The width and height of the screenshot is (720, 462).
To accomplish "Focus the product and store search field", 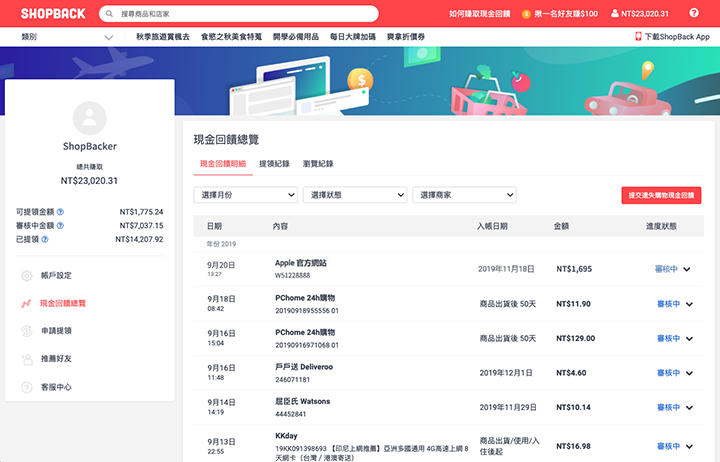I will pyautogui.click(x=239, y=14).
